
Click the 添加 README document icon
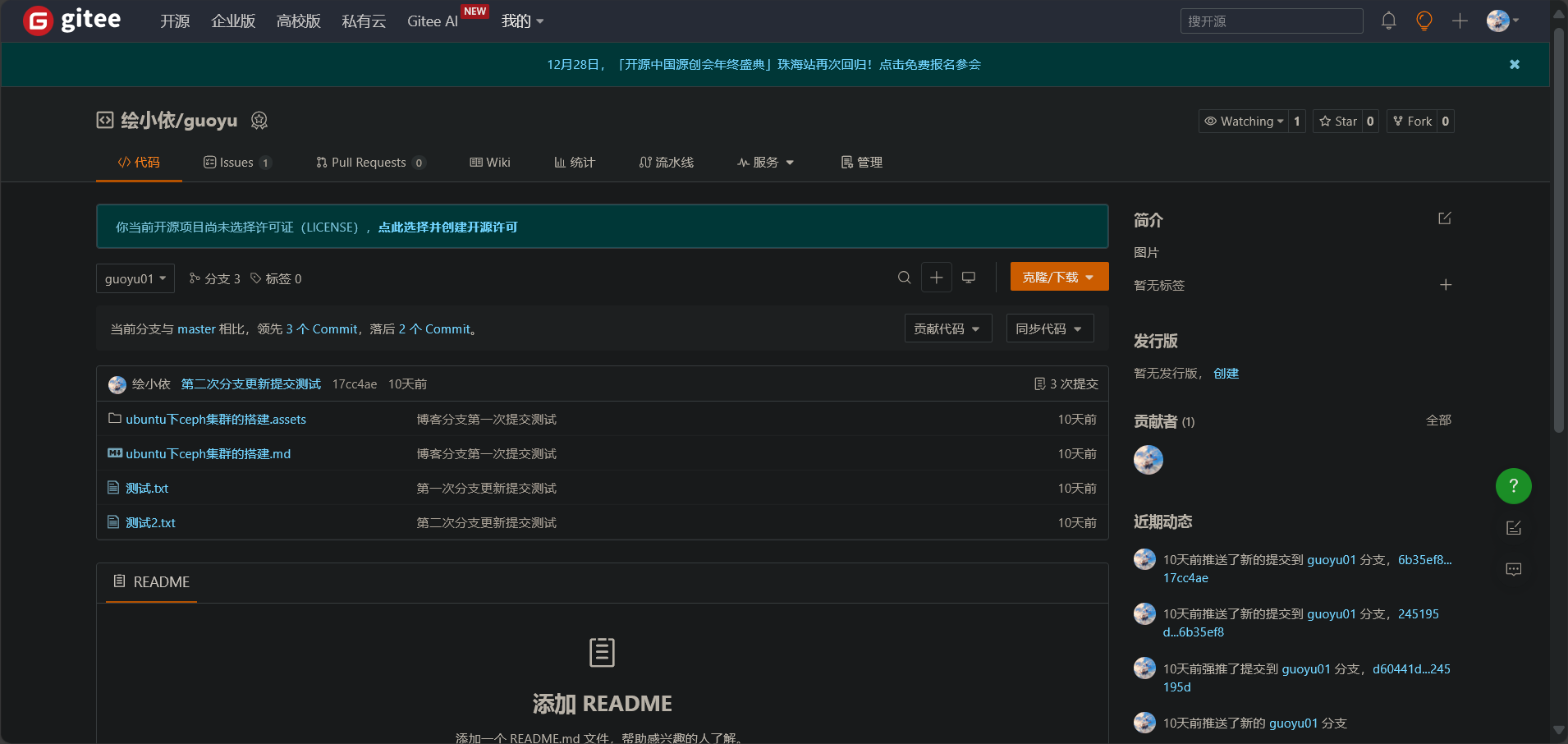[x=602, y=653]
